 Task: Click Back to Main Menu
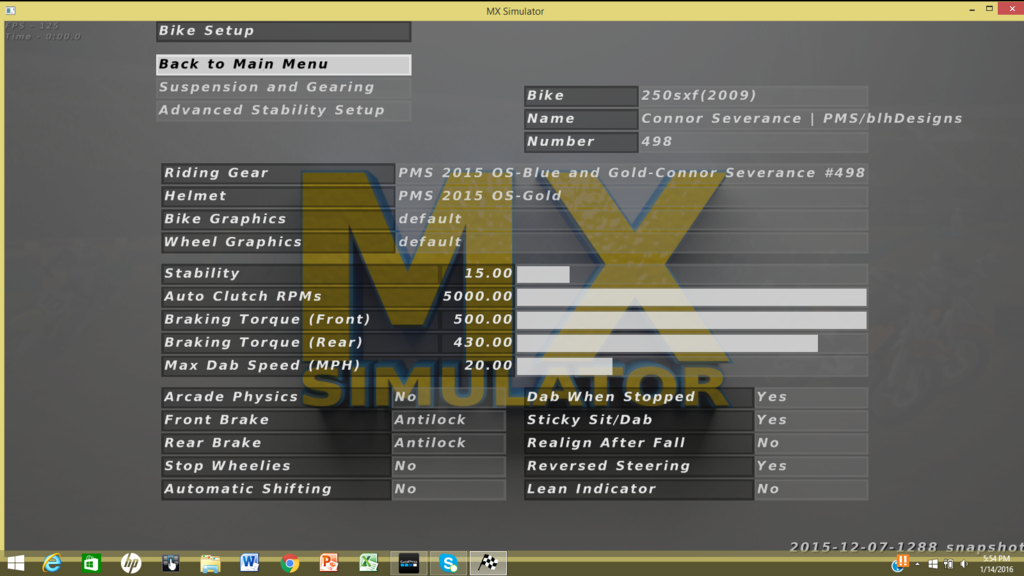click(x=283, y=64)
